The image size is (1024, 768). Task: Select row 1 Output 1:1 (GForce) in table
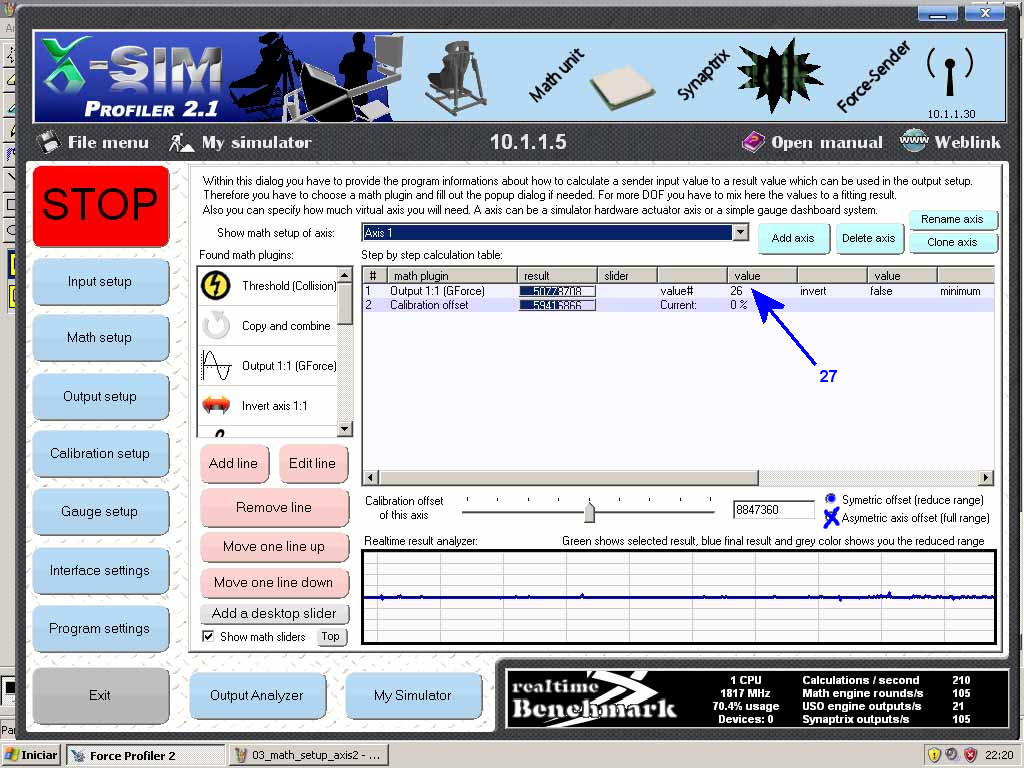click(x=678, y=291)
